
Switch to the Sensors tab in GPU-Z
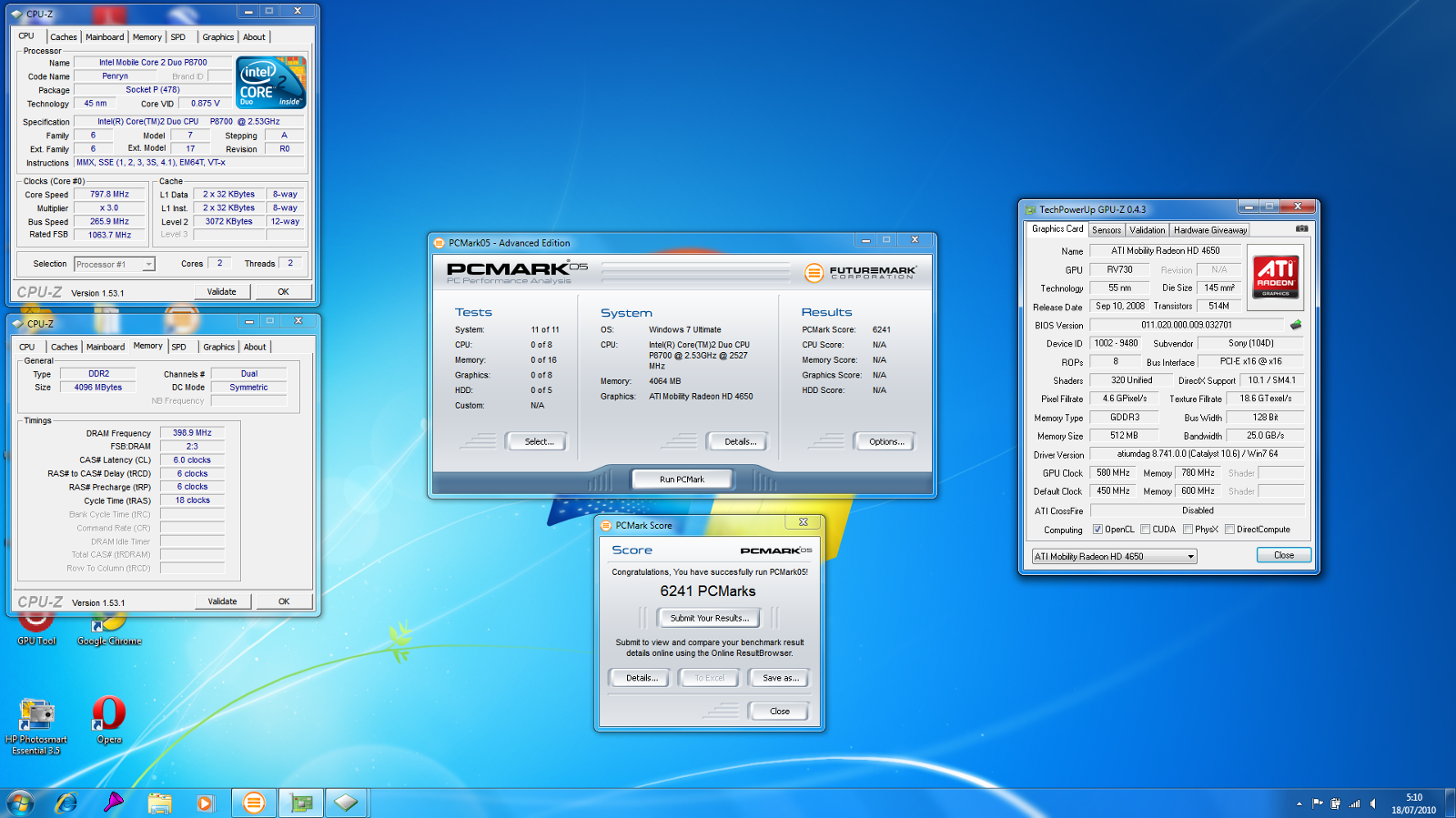(1107, 230)
